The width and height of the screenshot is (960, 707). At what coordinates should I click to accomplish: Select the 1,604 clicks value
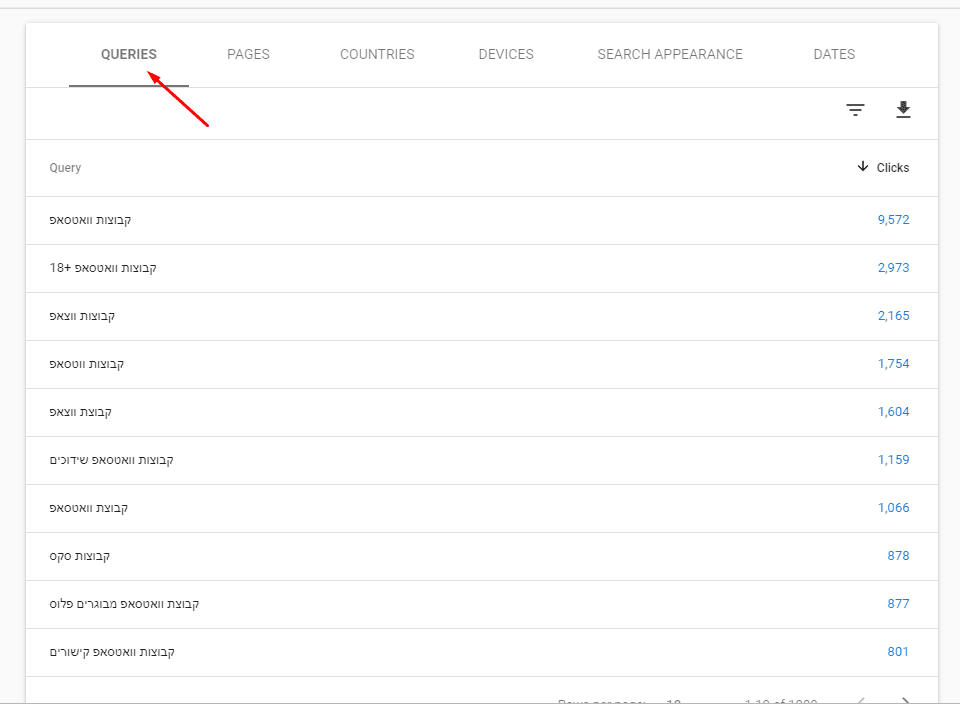[x=893, y=412]
